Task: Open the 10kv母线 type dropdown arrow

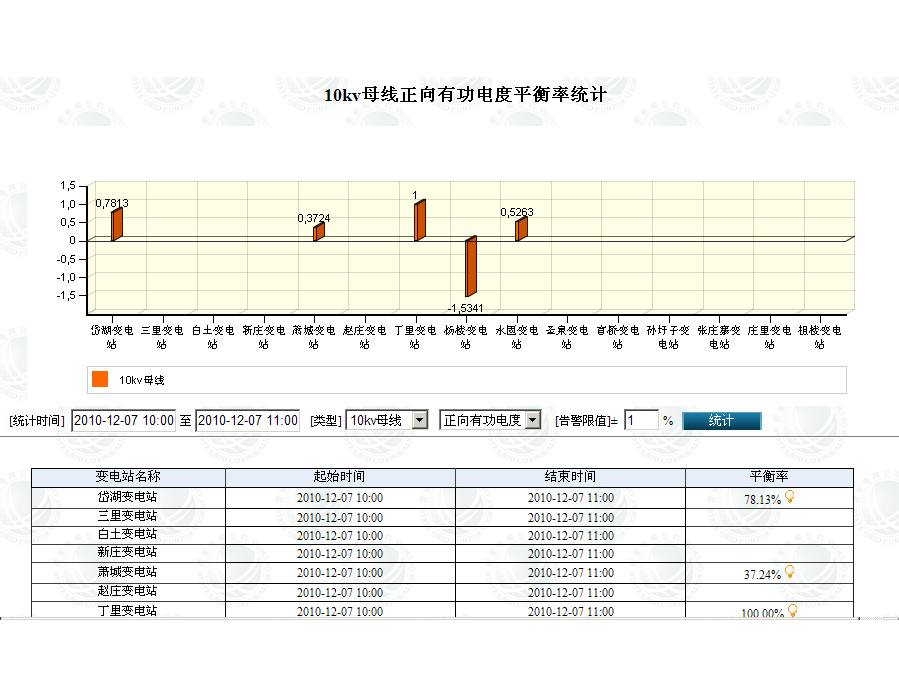Action: coord(420,420)
